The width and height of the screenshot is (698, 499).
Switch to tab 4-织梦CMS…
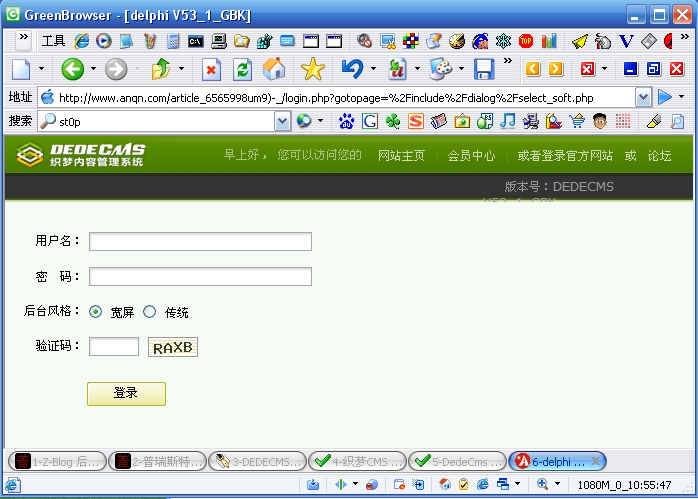357,461
